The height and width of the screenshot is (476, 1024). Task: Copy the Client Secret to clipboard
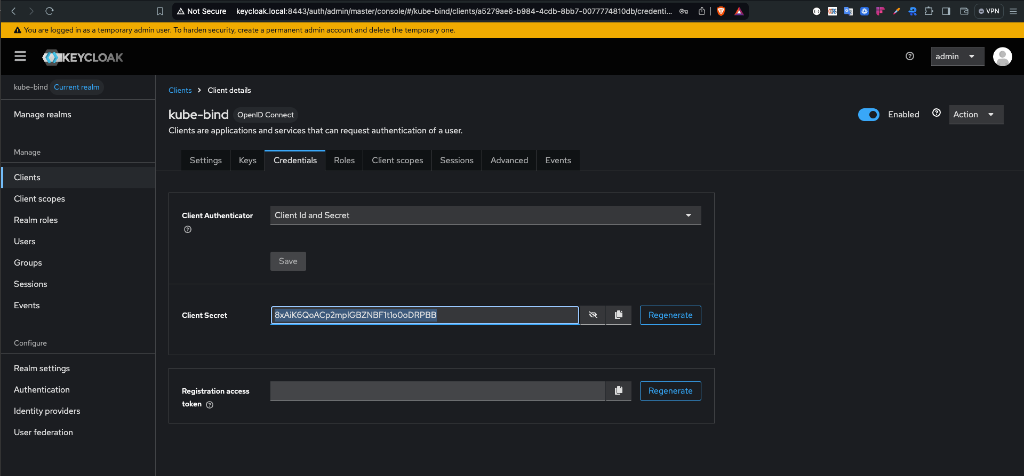click(x=618, y=315)
